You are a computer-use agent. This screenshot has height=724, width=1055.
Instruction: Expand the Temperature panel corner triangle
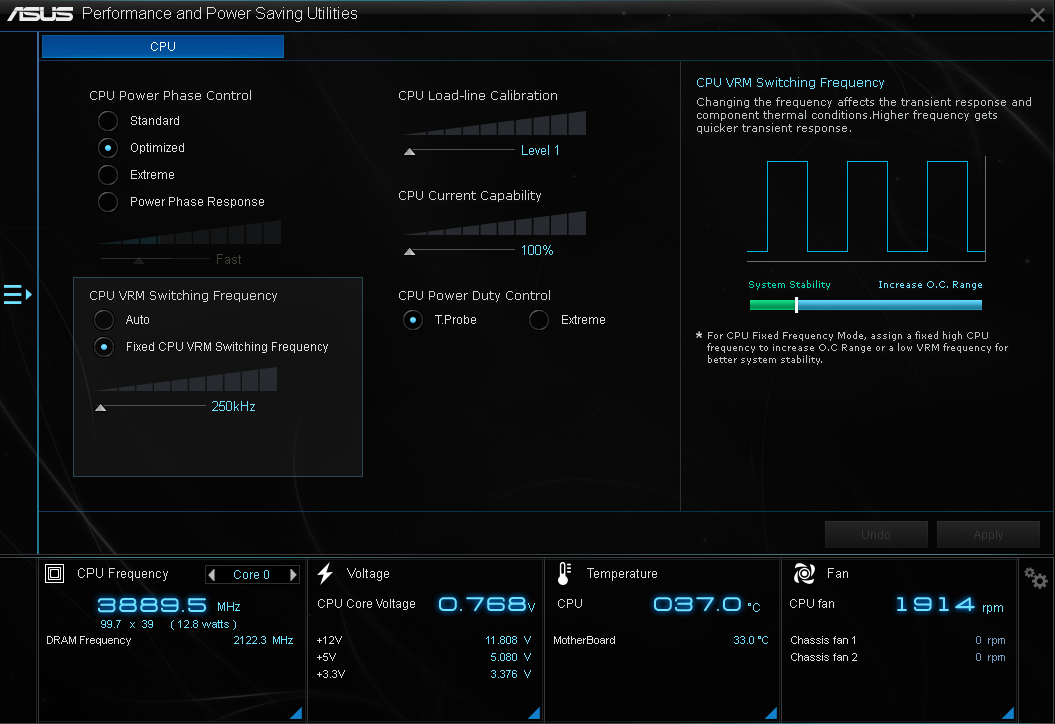(x=771, y=713)
